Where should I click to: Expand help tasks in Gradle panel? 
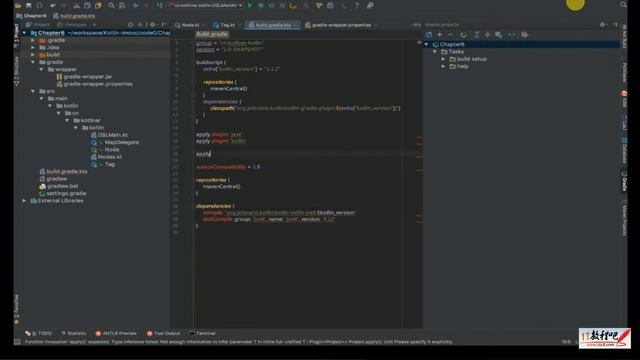coord(444,67)
